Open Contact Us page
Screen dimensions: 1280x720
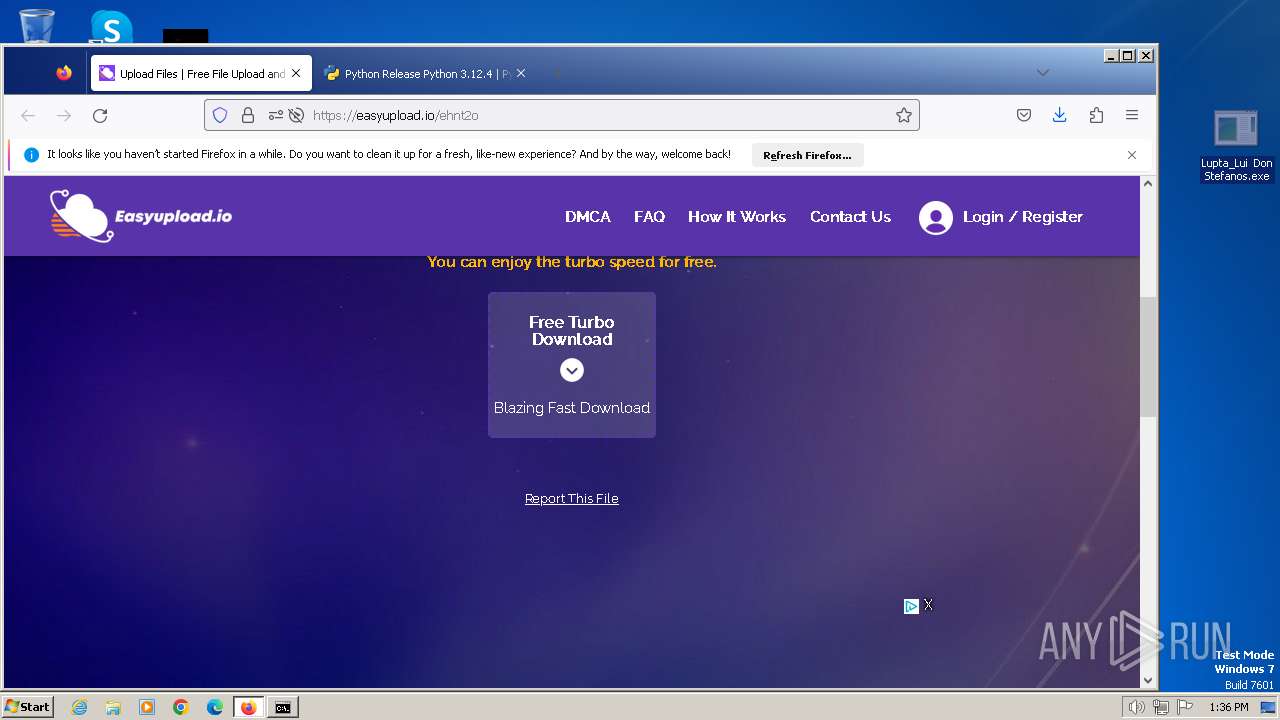850,217
